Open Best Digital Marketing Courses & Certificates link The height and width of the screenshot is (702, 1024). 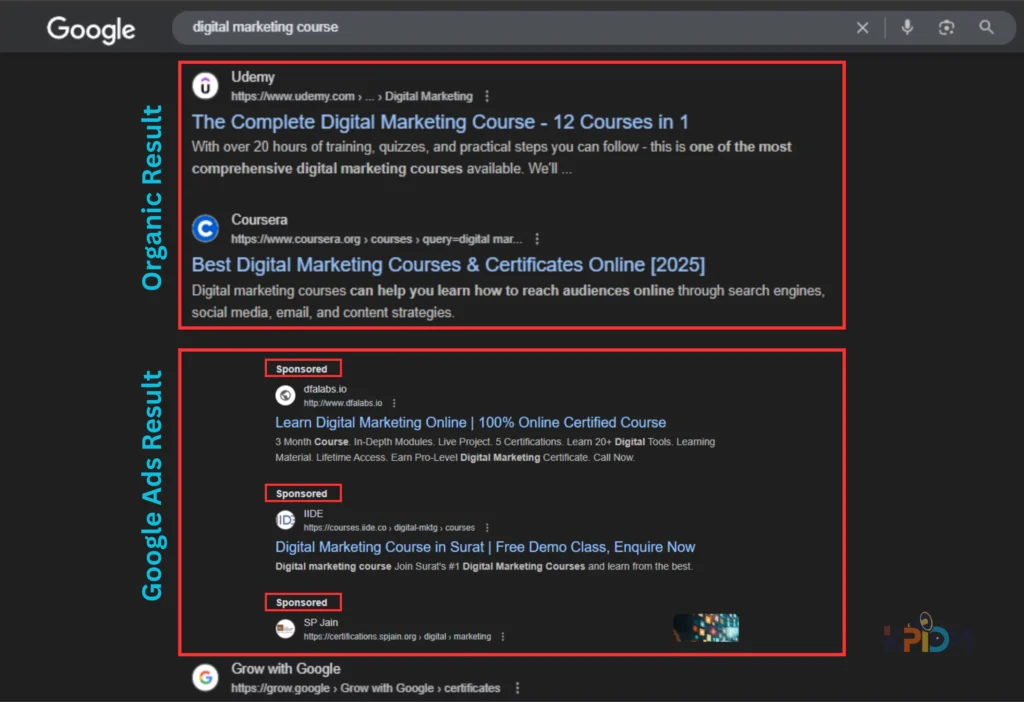point(447,265)
